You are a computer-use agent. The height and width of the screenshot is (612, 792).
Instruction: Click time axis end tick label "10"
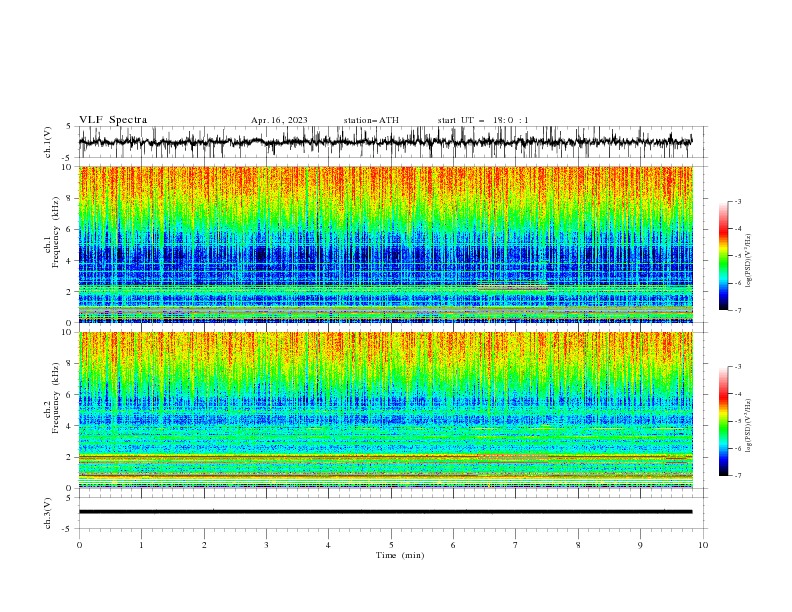703,545
